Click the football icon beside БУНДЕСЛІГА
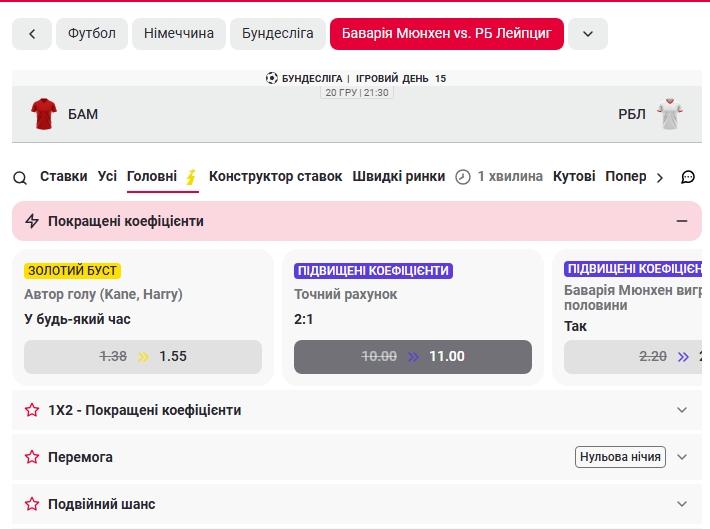 272,78
